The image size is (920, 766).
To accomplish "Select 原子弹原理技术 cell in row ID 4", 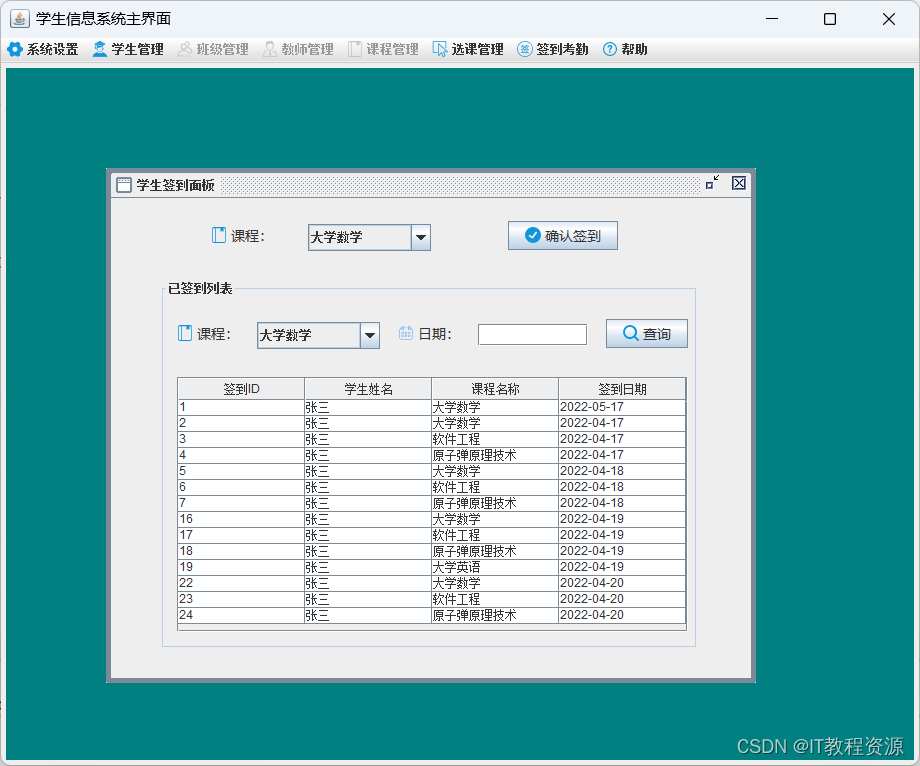I will point(495,455).
